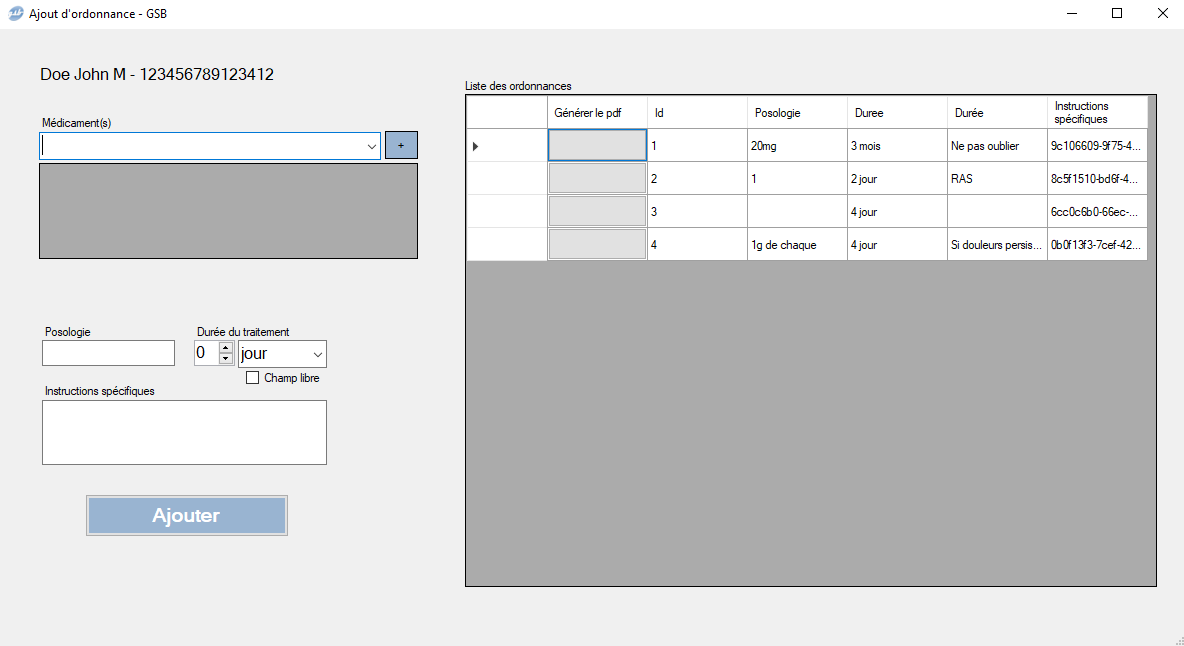Screen dimensions: 1184x646
Task: Click 'Générer le pdf' for ordonnance Id 4
Action: (x=596, y=244)
